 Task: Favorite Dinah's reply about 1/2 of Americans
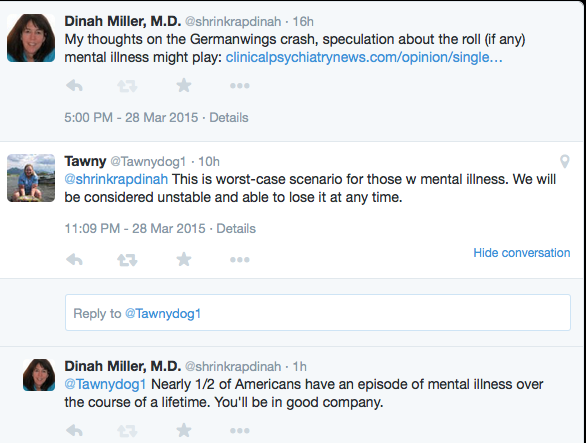[x=184, y=430]
